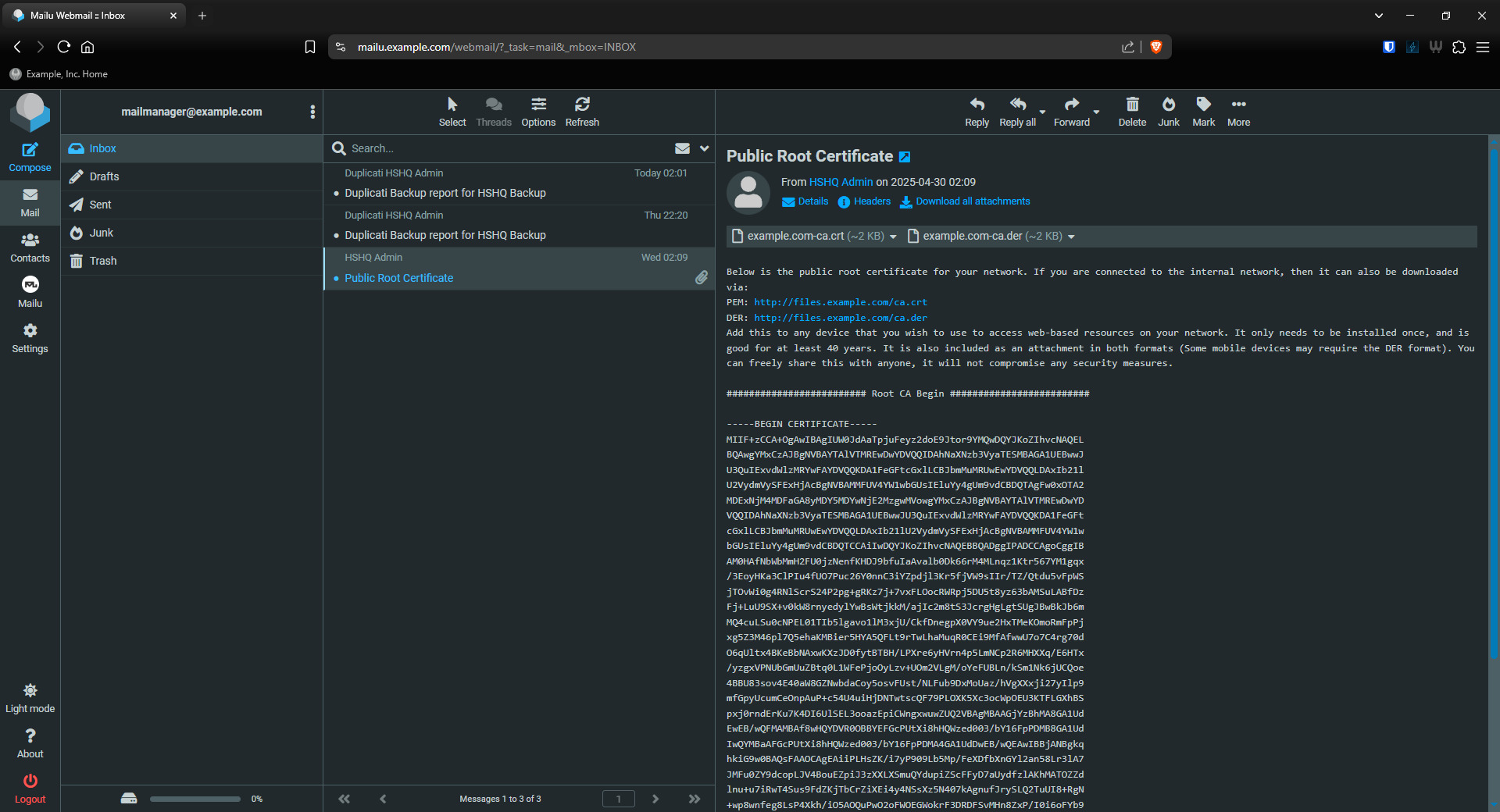Toggle unread filter envelope in search bar
The width and height of the screenshot is (1500, 812).
click(x=682, y=148)
